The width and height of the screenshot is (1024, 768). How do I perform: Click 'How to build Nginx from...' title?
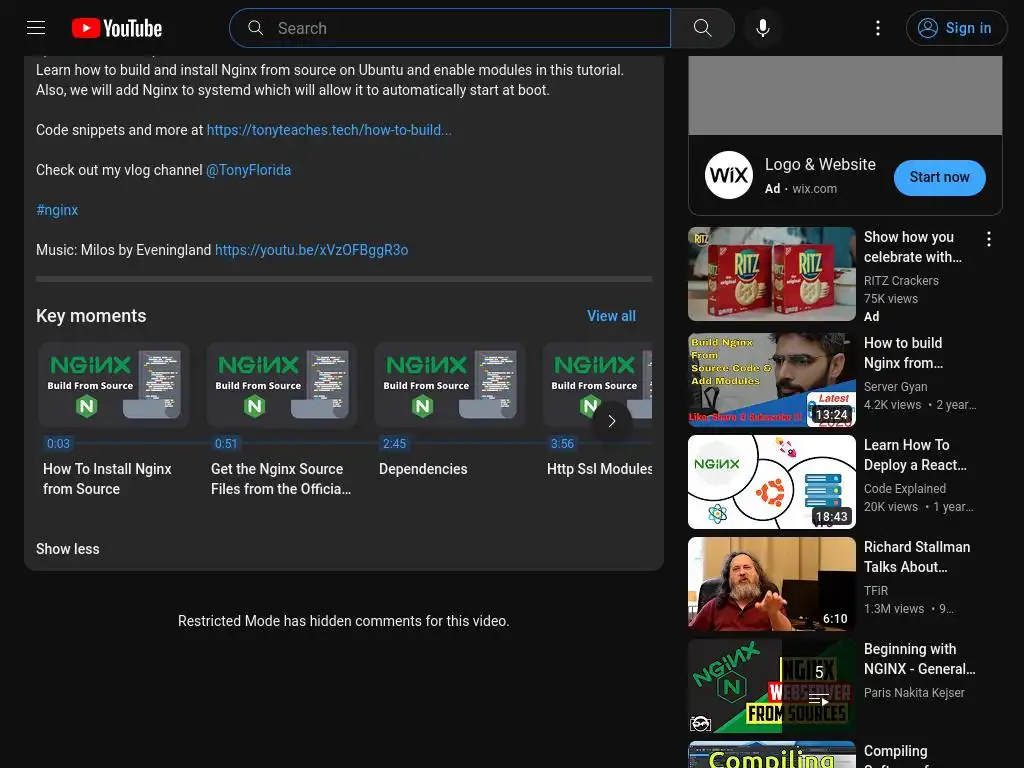pos(903,353)
